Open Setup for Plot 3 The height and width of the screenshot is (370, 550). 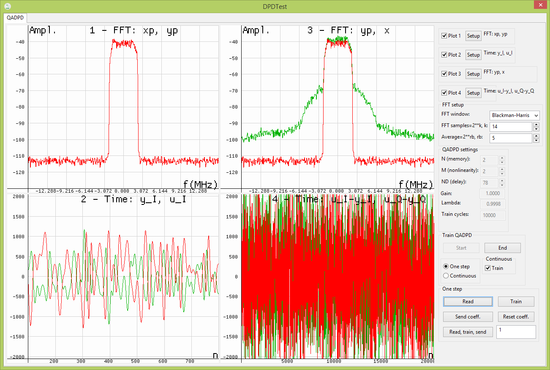coord(473,74)
